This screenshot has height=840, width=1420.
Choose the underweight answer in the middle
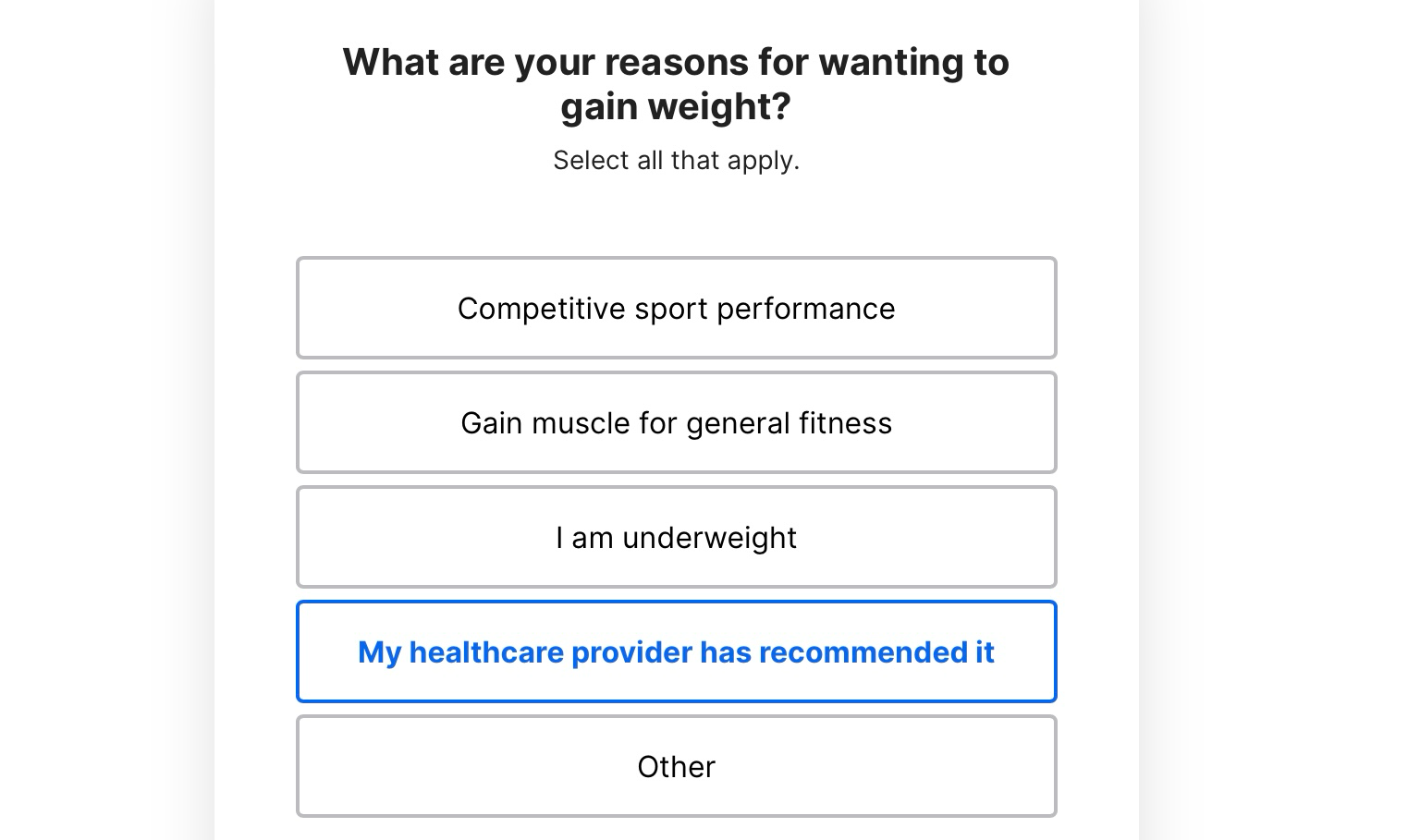(676, 537)
